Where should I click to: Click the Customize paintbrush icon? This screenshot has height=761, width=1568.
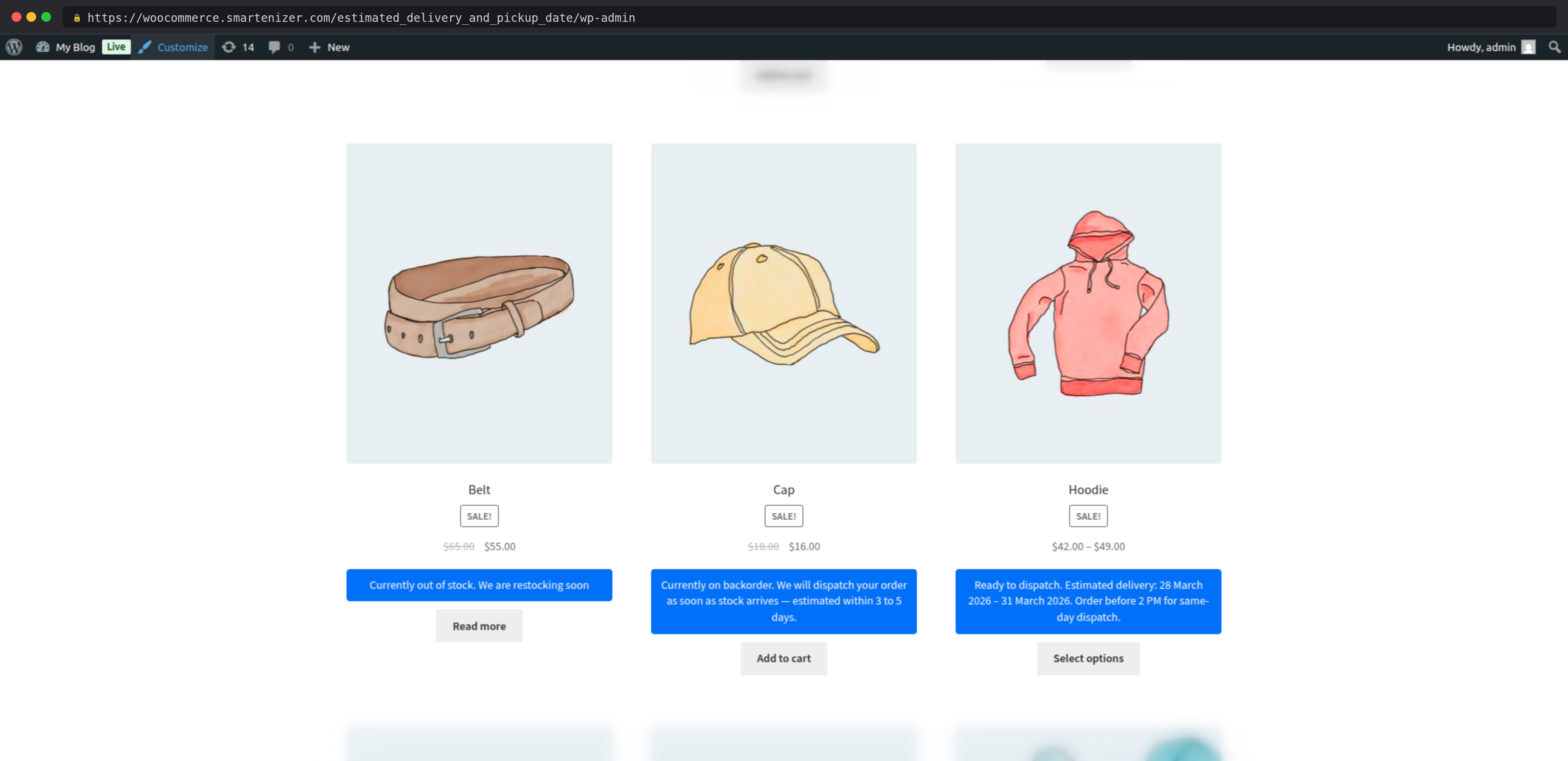click(145, 47)
